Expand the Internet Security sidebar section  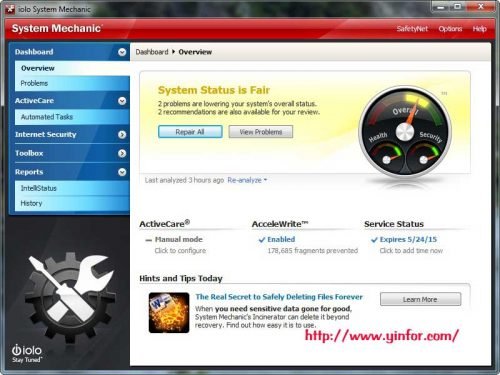point(122,134)
